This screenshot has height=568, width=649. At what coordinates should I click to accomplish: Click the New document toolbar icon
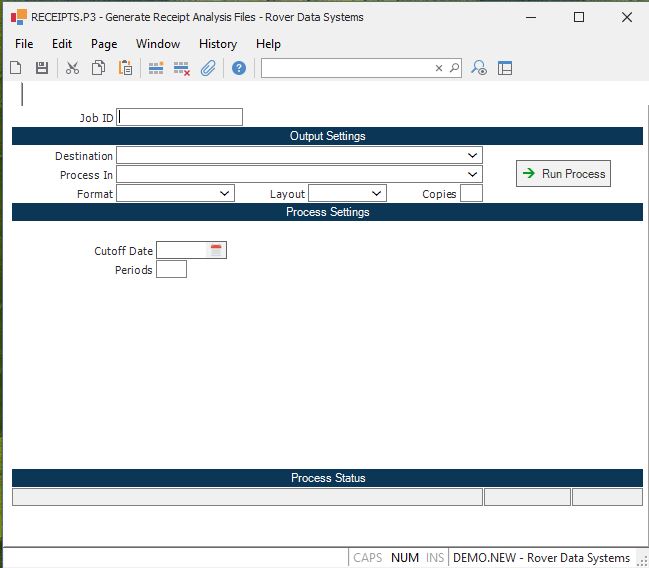pos(16,68)
